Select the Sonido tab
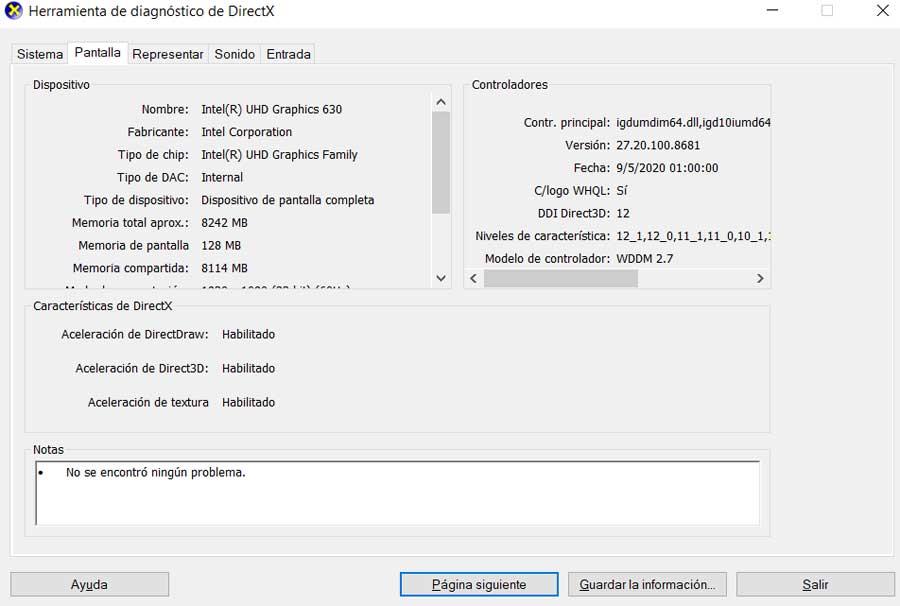The height and width of the screenshot is (606, 900). [234, 54]
